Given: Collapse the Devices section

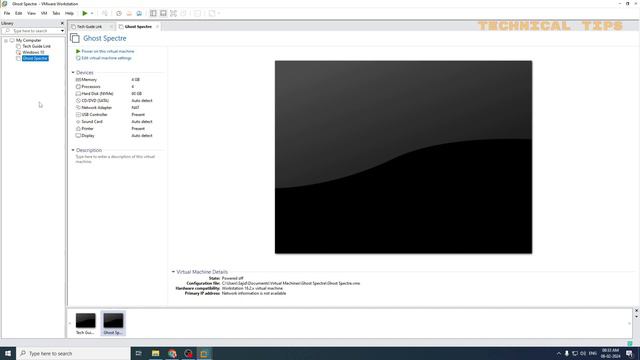Looking at the screenshot, I should point(73,72).
